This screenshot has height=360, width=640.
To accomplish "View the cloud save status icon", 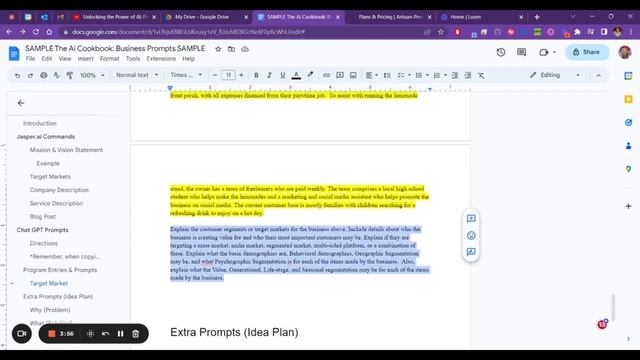I will click(245, 49).
